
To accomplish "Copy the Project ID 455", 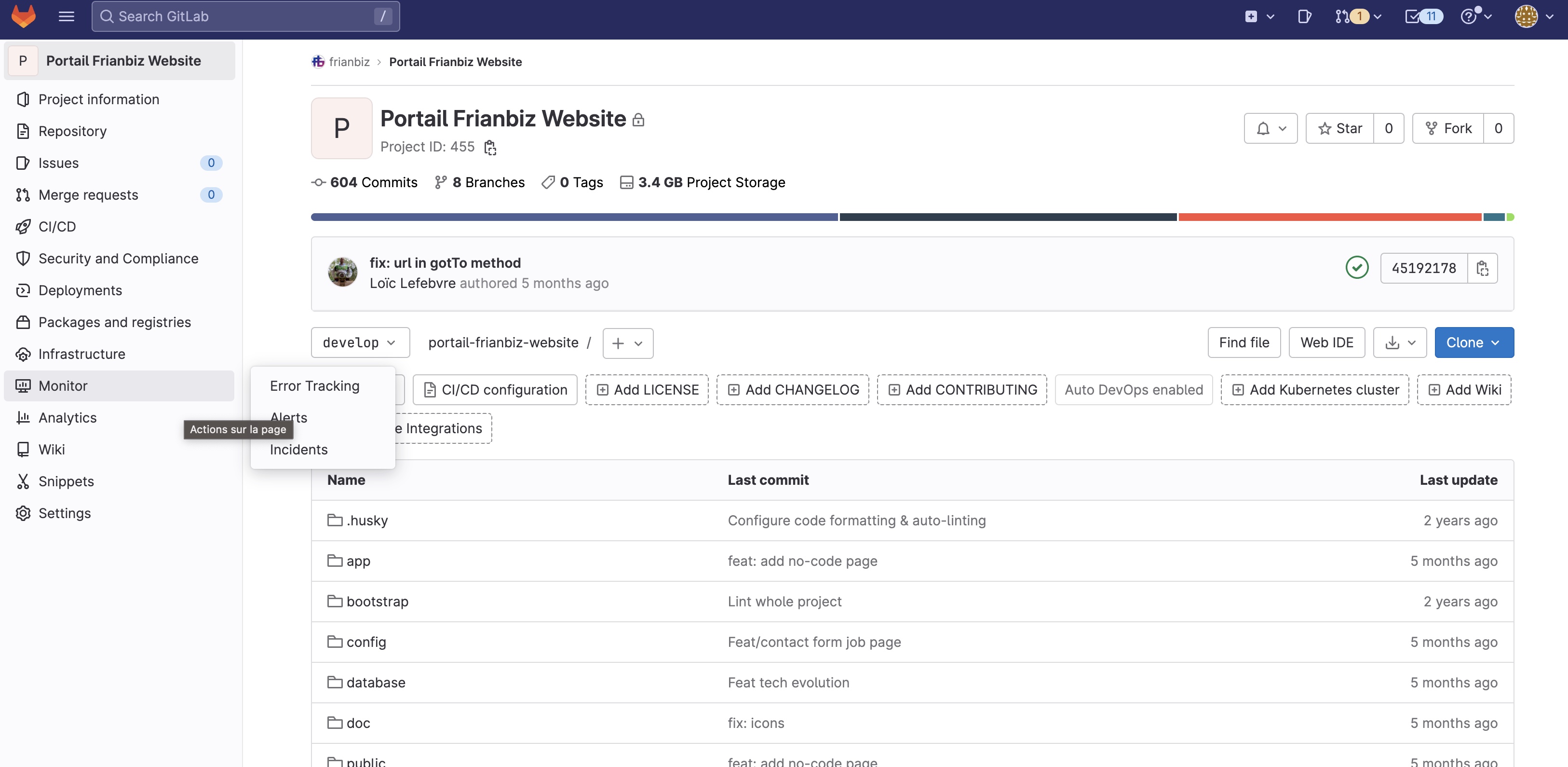I will pyautogui.click(x=491, y=148).
